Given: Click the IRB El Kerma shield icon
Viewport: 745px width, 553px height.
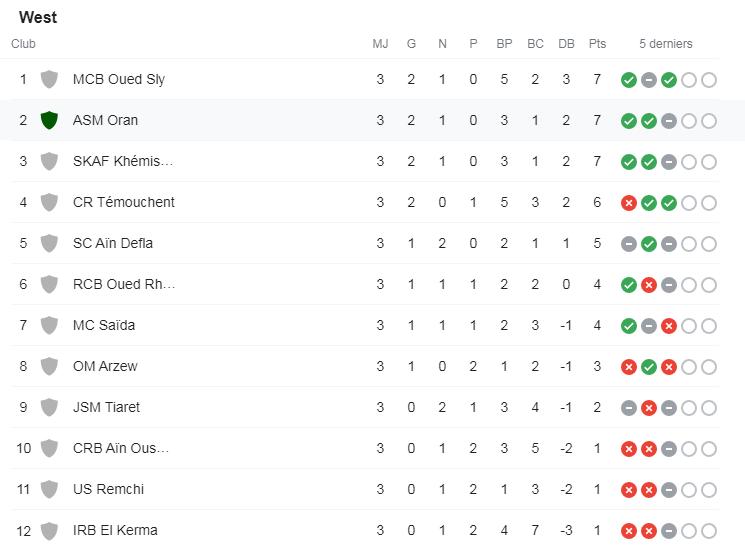Looking at the screenshot, I should pyautogui.click(x=49, y=531).
